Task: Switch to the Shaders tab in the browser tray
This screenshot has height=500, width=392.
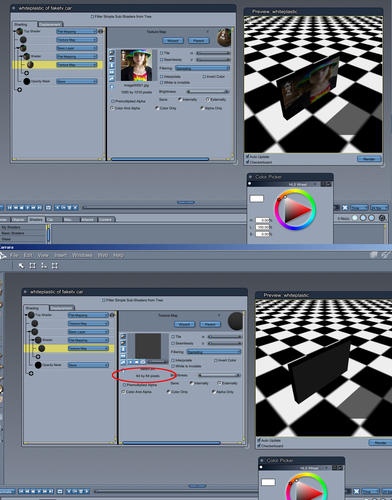Action: point(36,219)
